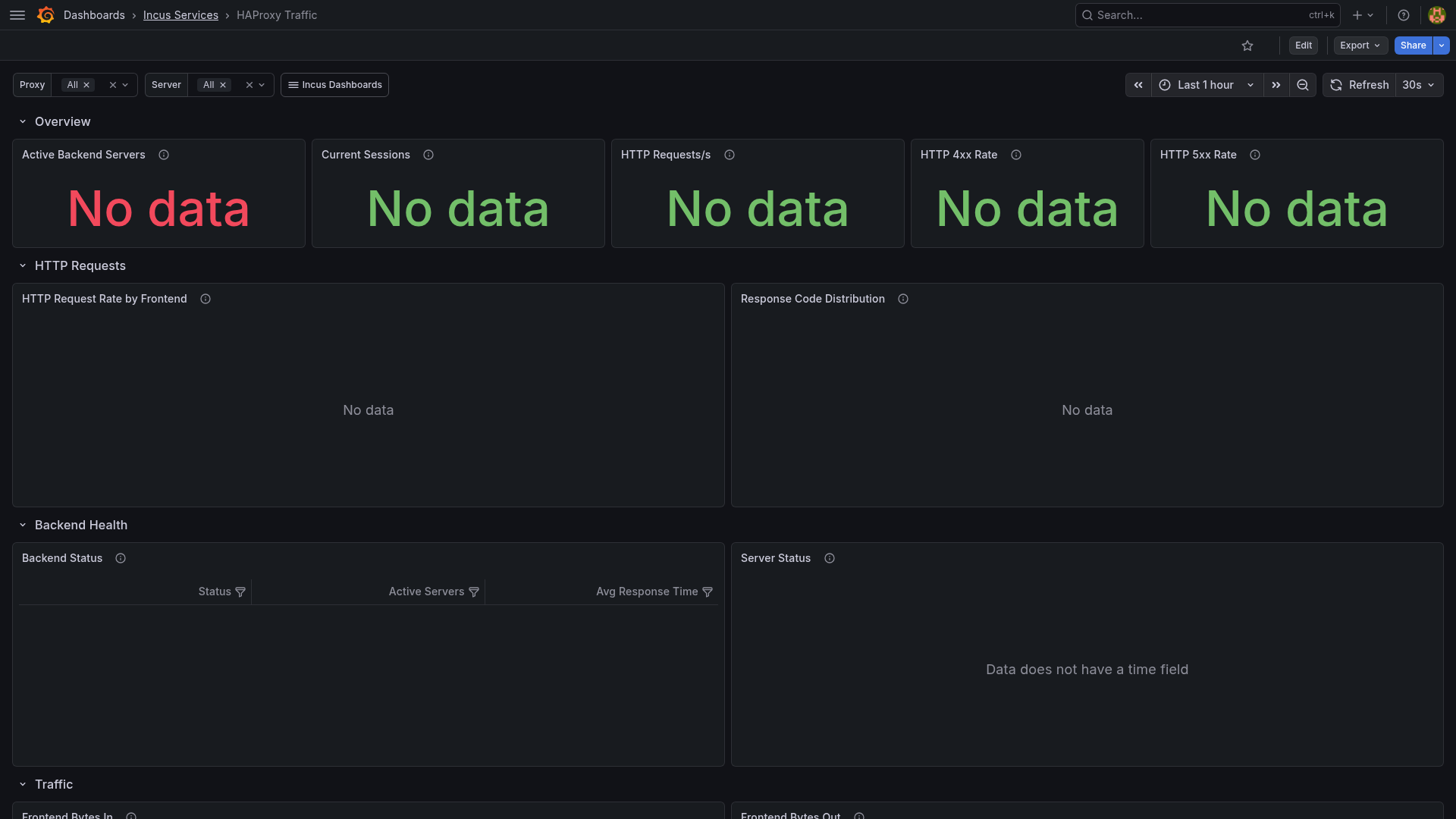Show info for Response Code Distribution panel

(903, 299)
